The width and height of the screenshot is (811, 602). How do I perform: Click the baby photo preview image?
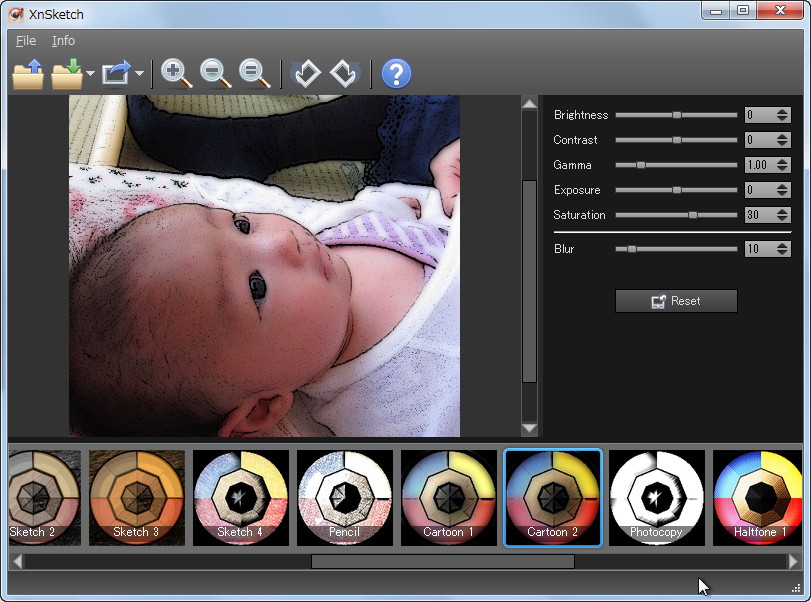[264, 266]
